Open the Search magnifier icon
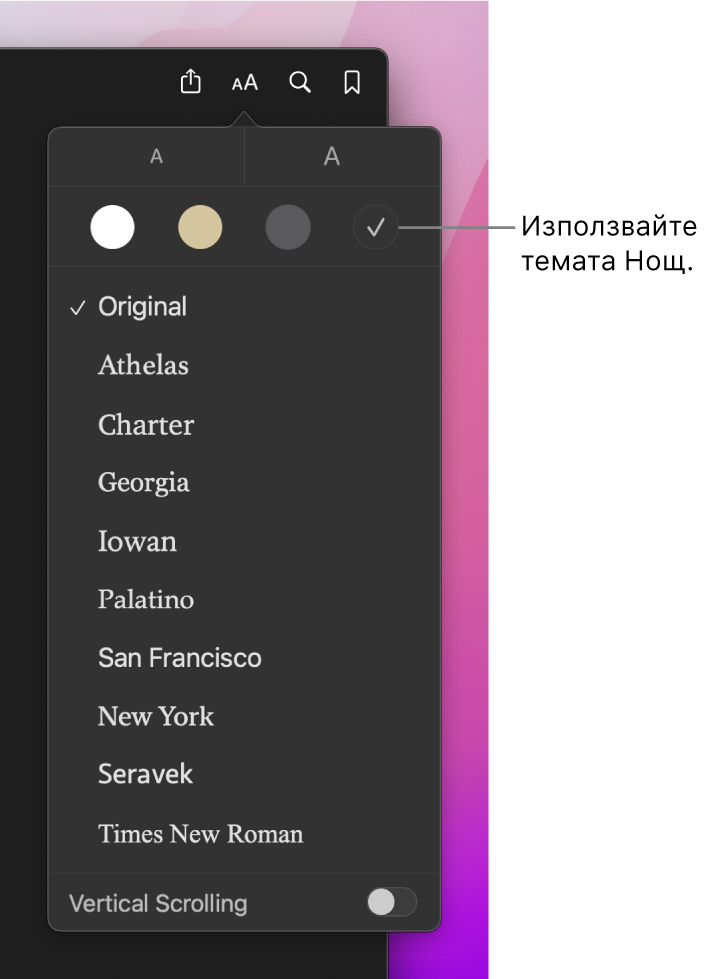This screenshot has width=708, height=979. pos(300,82)
